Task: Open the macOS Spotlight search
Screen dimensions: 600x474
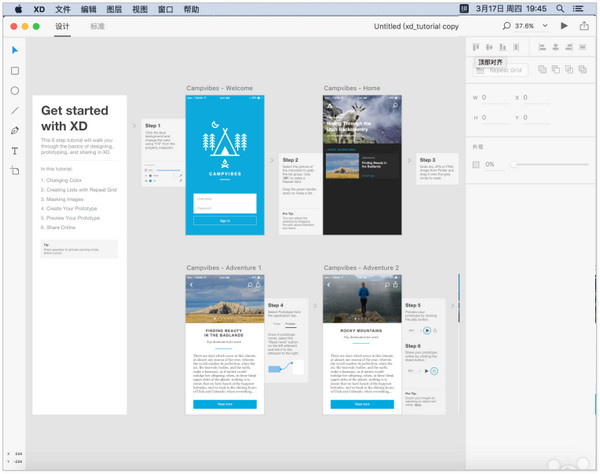Action: click(560, 8)
